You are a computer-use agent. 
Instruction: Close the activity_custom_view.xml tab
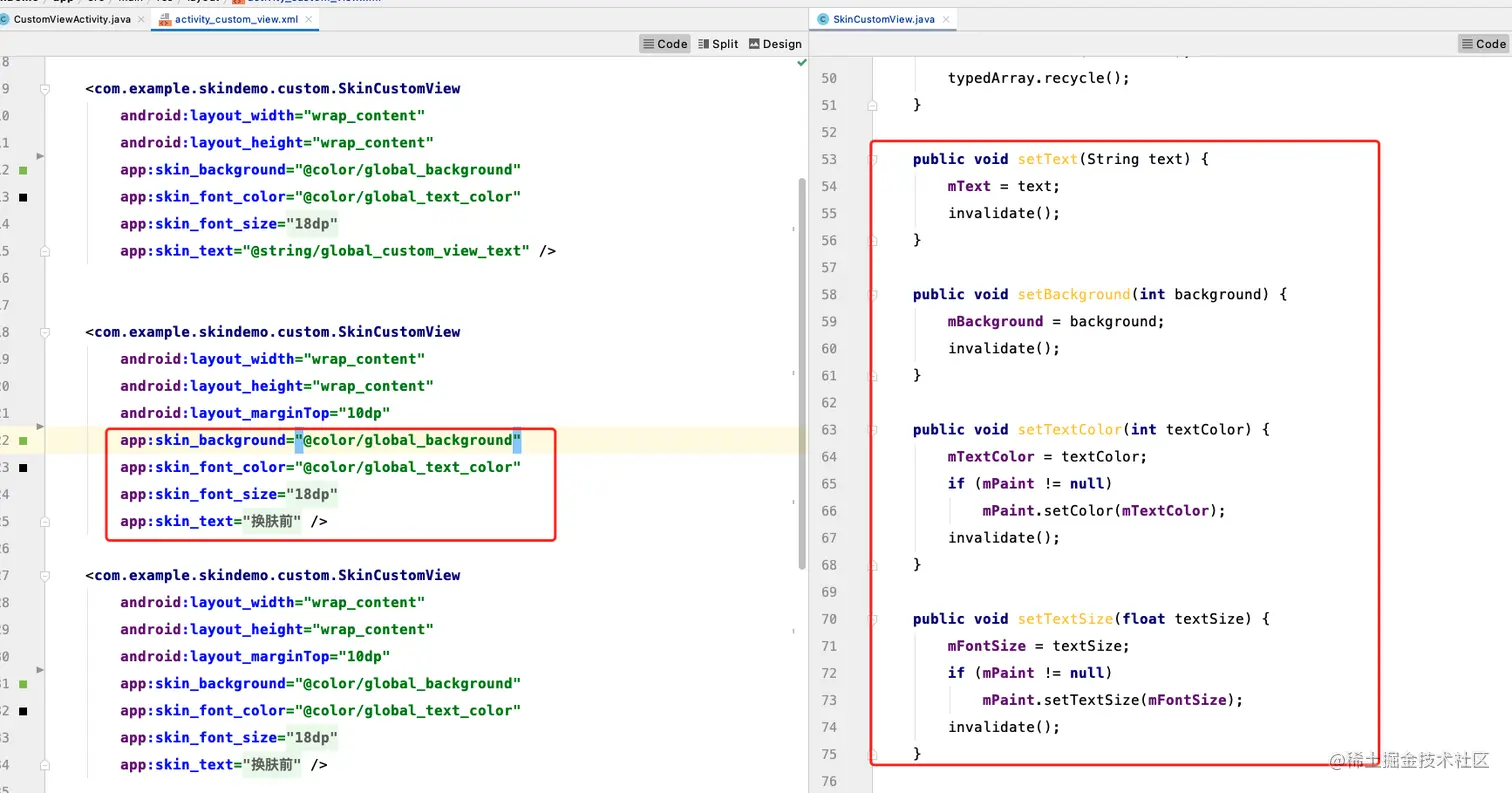coord(309,19)
